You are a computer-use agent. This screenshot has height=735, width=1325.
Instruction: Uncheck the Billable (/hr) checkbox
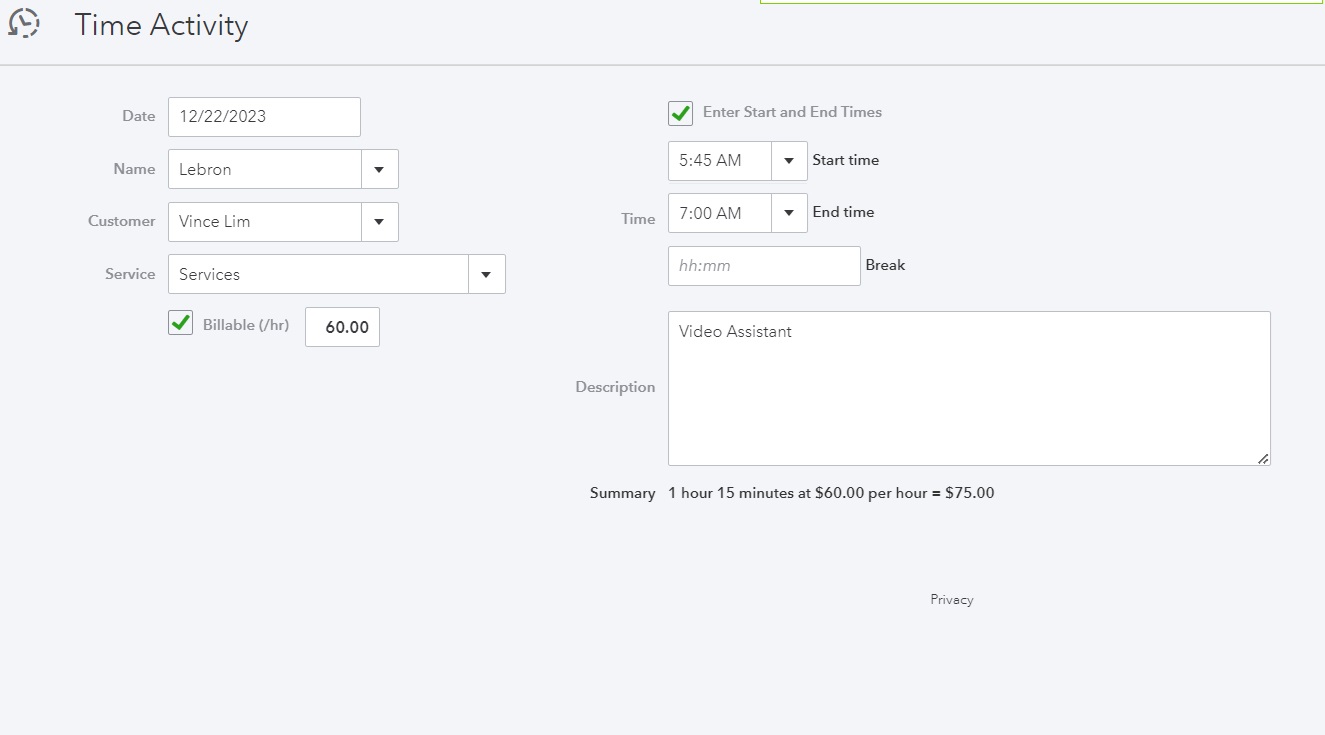[x=181, y=324]
